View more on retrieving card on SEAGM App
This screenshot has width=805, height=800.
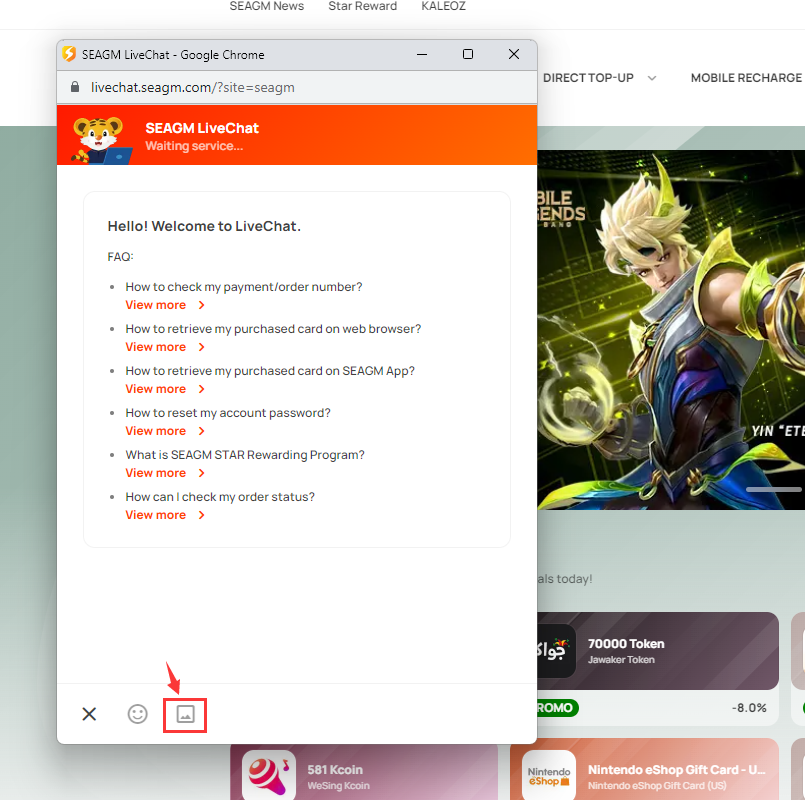tap(165, 389)
